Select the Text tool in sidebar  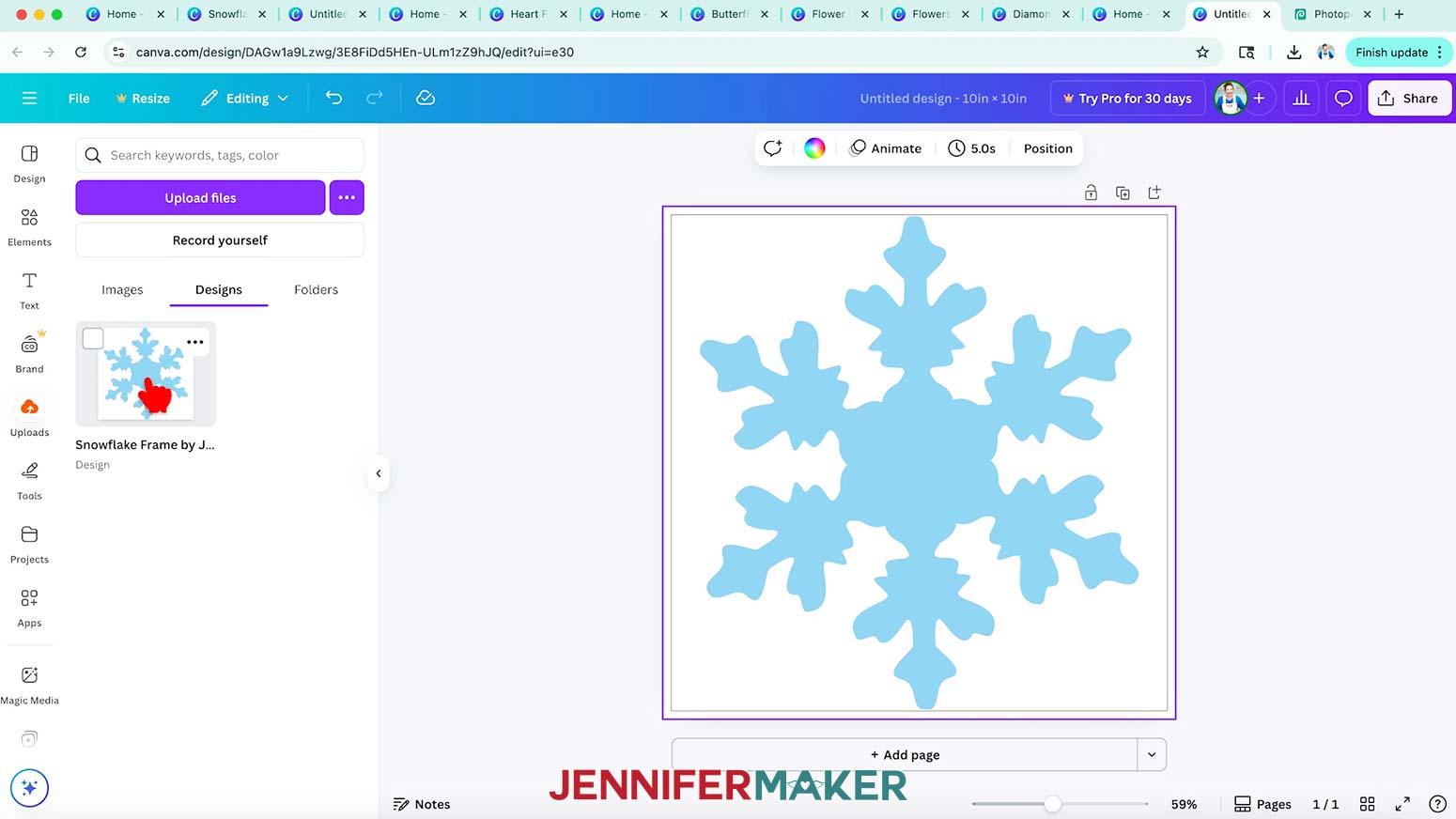(x=29, y=290)
